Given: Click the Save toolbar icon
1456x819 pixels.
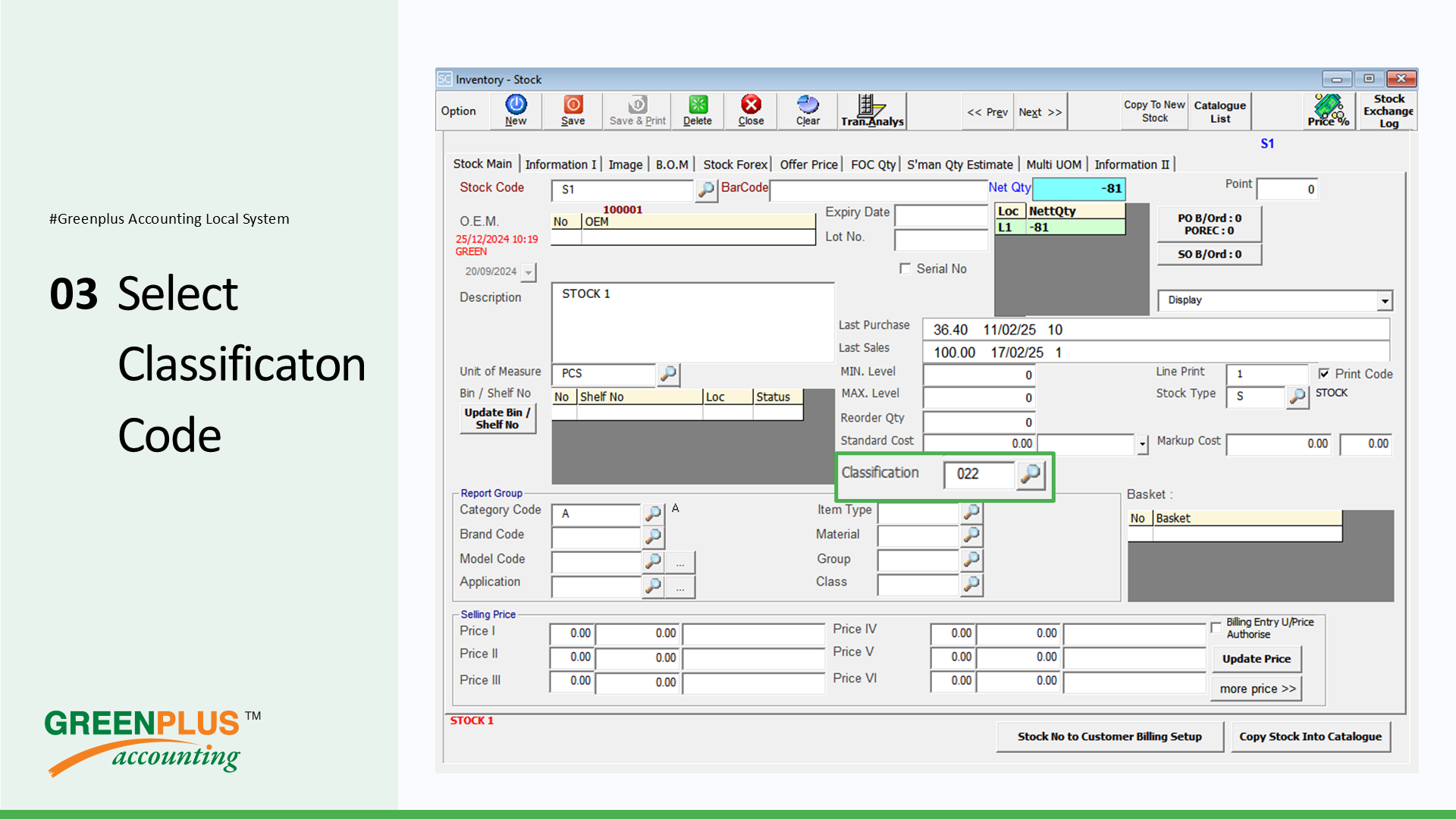Looking at the screenshot, I should point(573,111).
